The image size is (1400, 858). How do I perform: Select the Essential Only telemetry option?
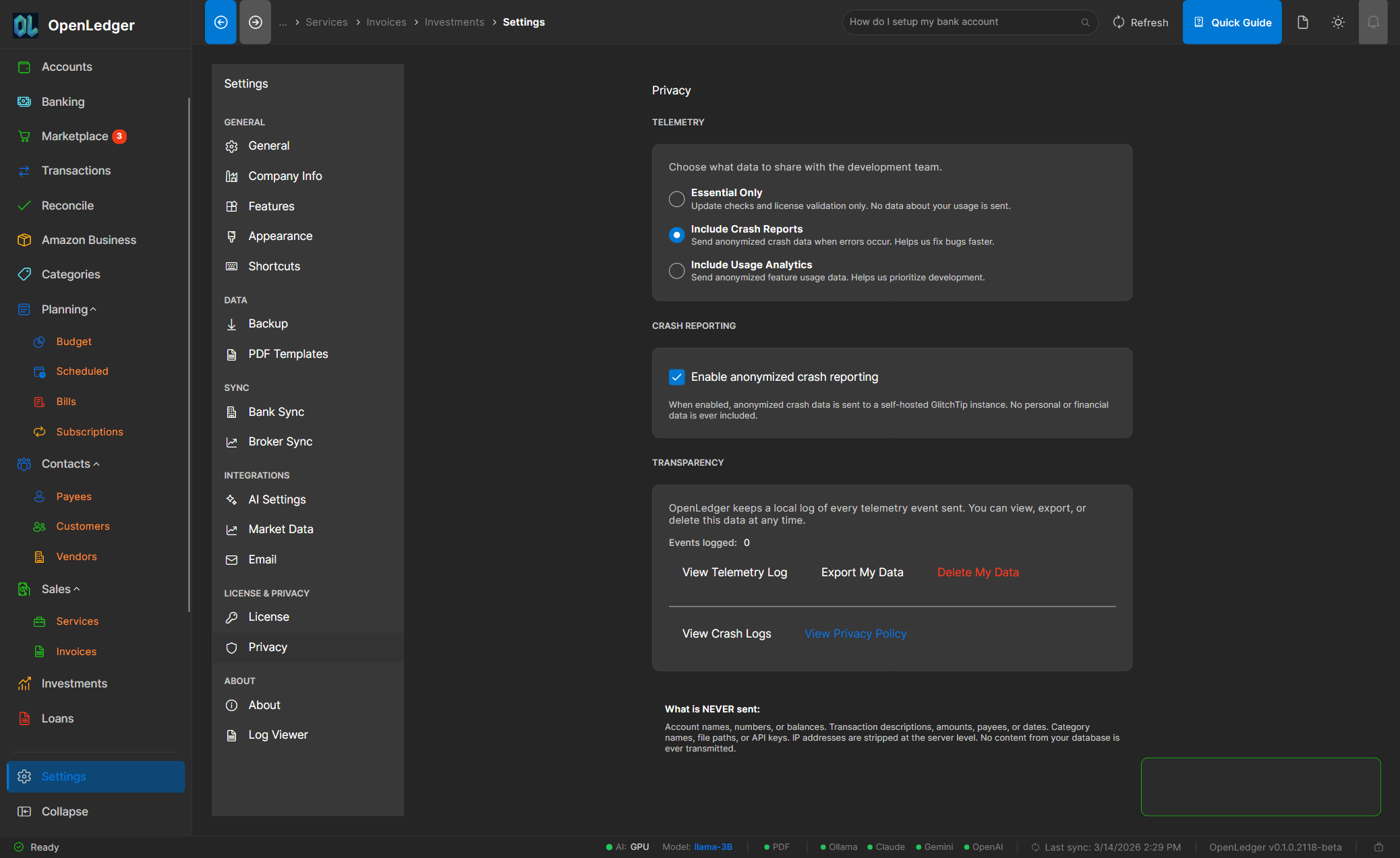pos(676,199)
